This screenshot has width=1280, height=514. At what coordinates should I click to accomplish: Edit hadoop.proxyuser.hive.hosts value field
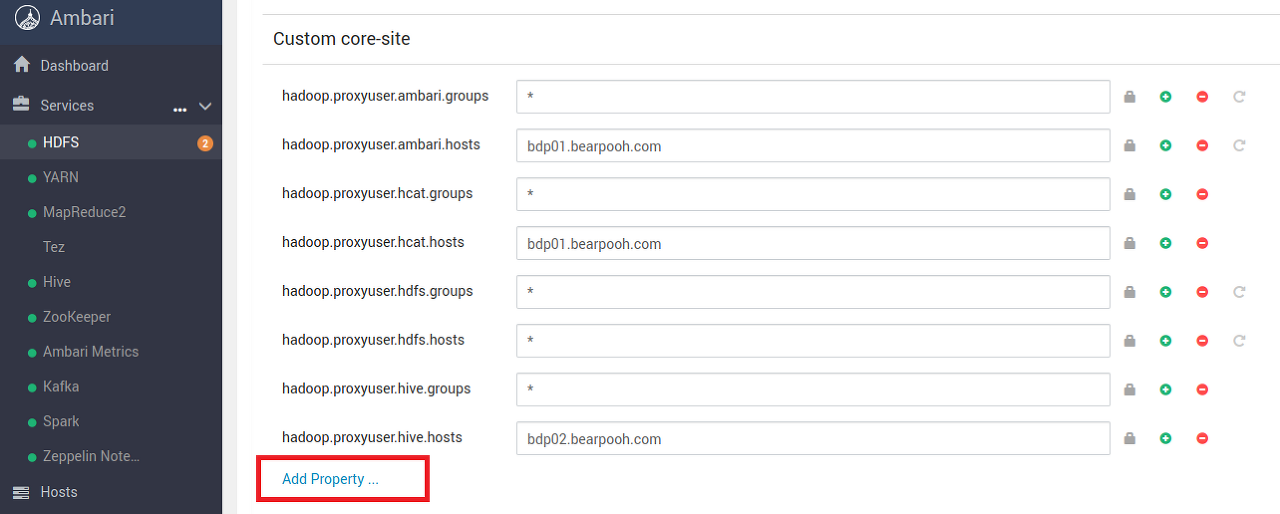(813, 438)
